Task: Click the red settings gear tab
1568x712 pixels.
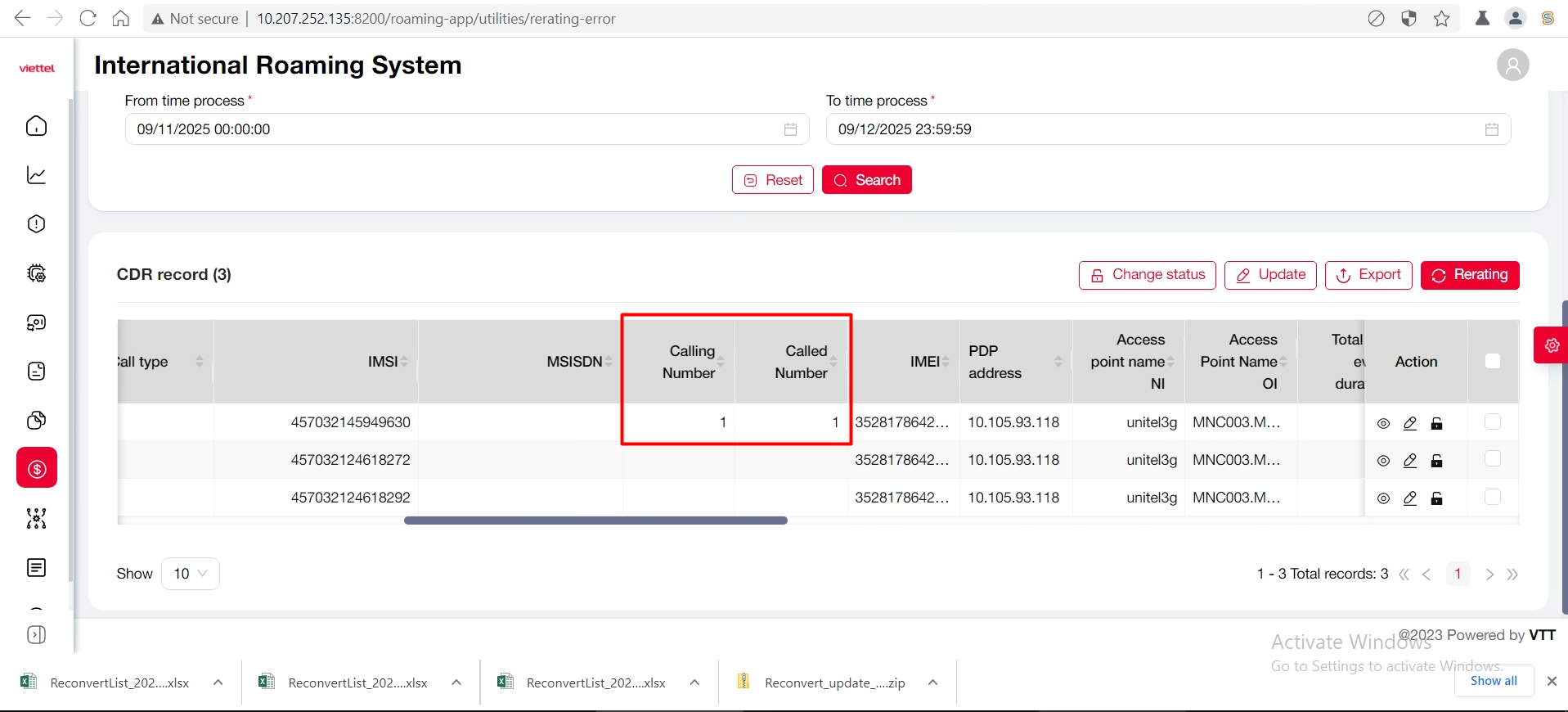Action: [x=1551, y=345]
